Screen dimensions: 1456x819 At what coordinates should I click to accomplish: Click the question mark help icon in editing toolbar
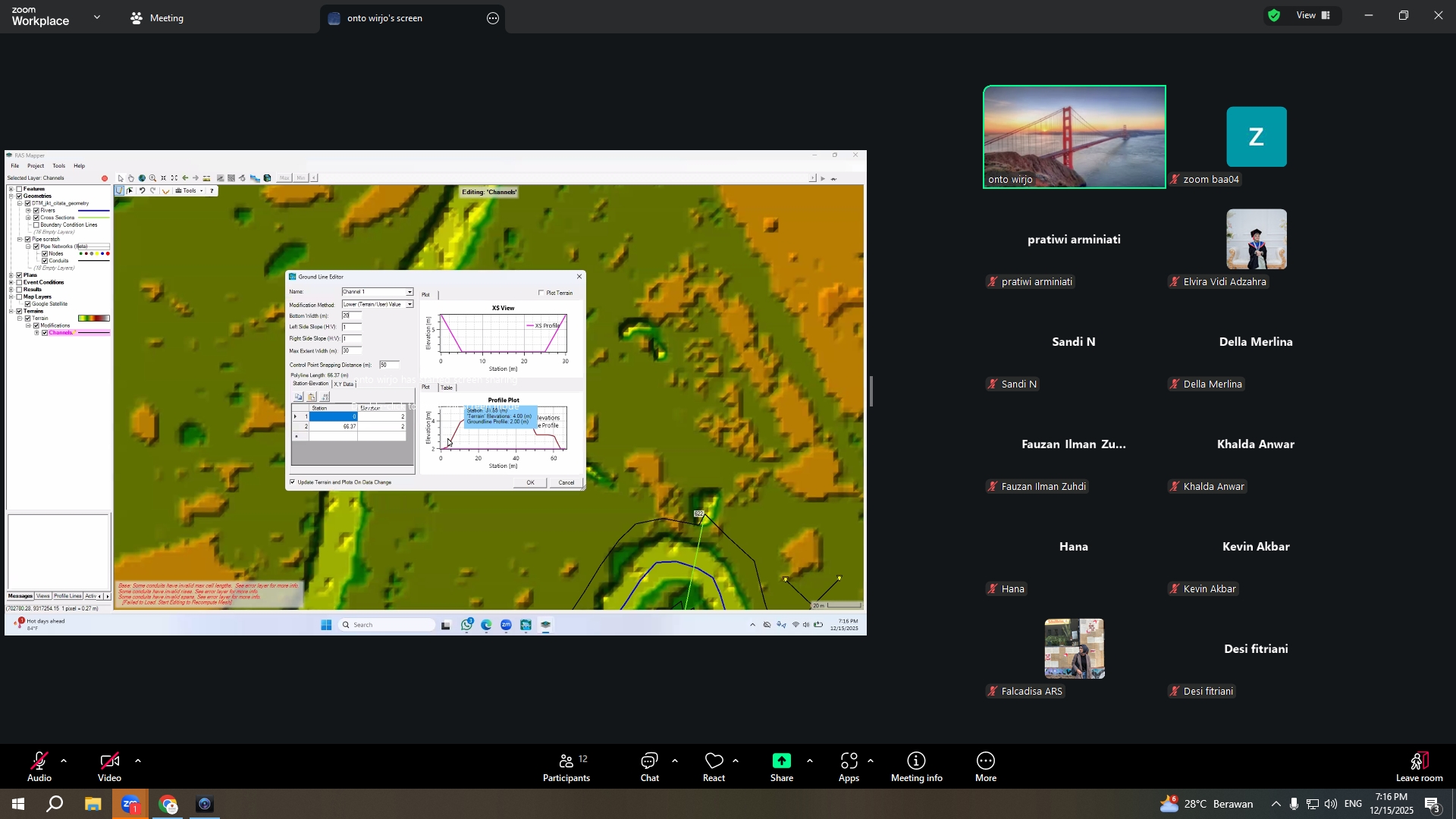(212, 191)
